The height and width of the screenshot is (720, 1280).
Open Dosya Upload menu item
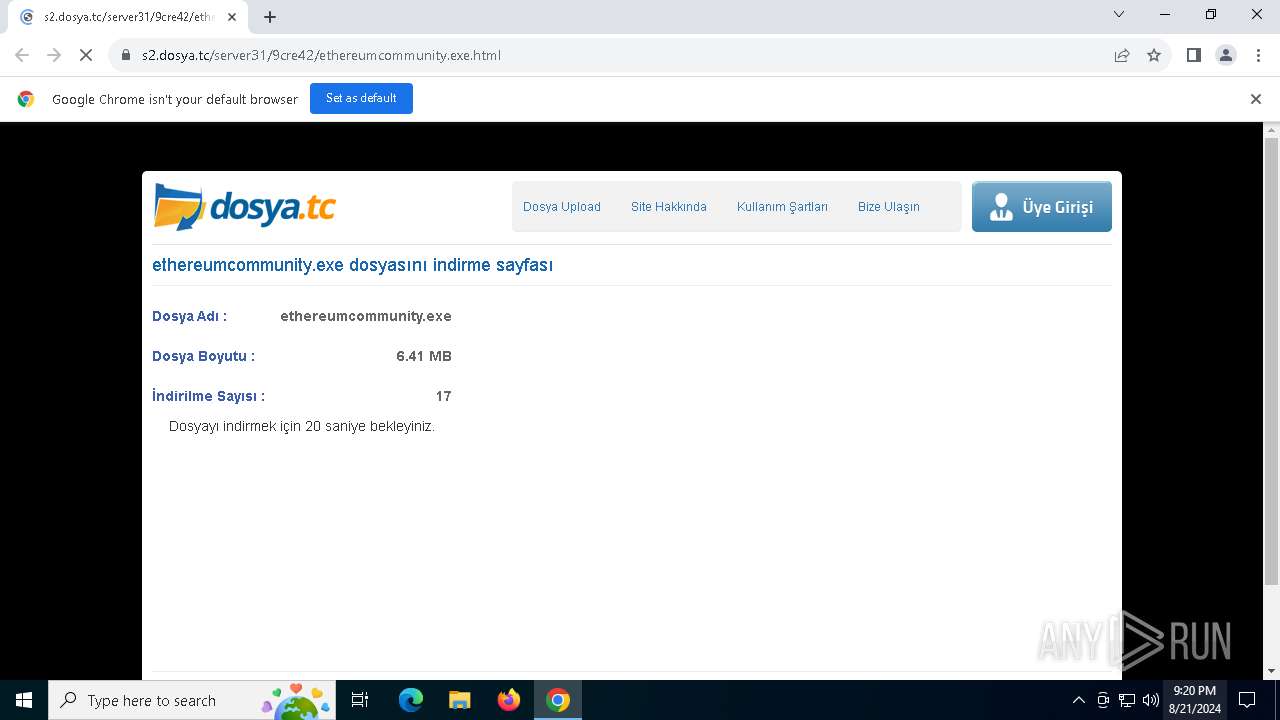(562, 207)
